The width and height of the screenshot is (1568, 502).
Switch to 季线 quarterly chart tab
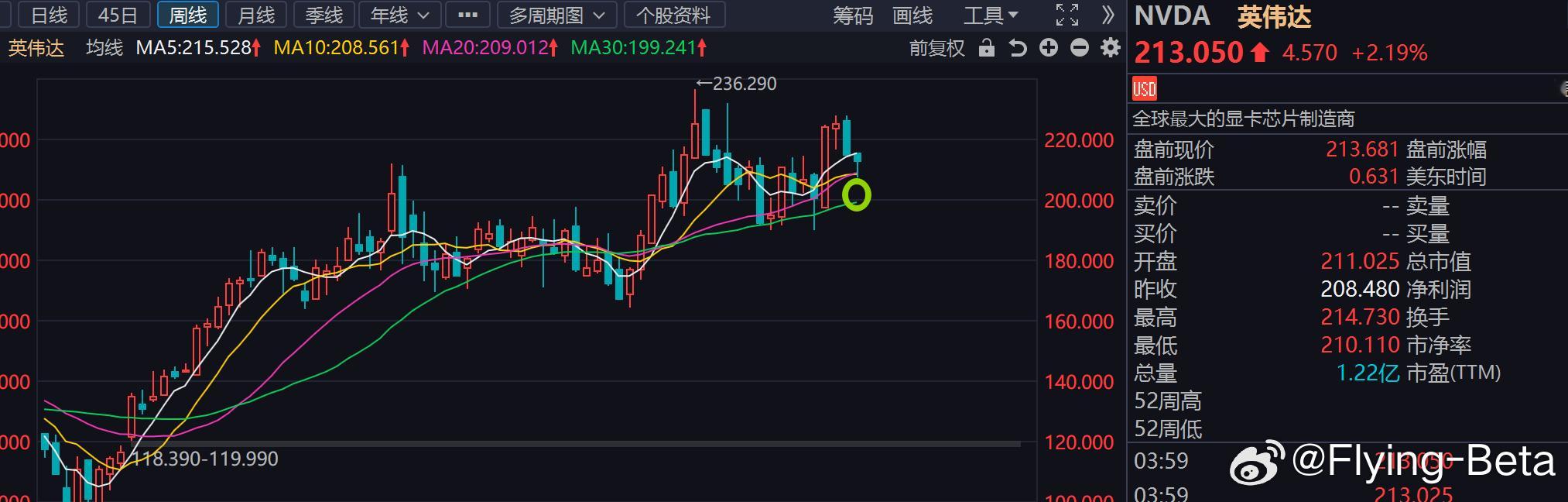(324, 15)
